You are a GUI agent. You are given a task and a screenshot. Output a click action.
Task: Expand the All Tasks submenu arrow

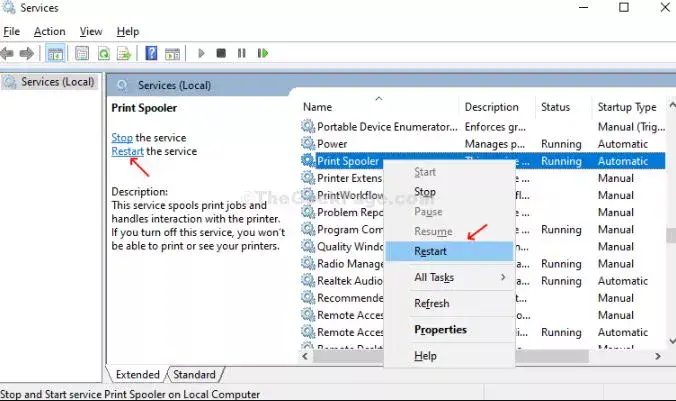click(503, 277)
